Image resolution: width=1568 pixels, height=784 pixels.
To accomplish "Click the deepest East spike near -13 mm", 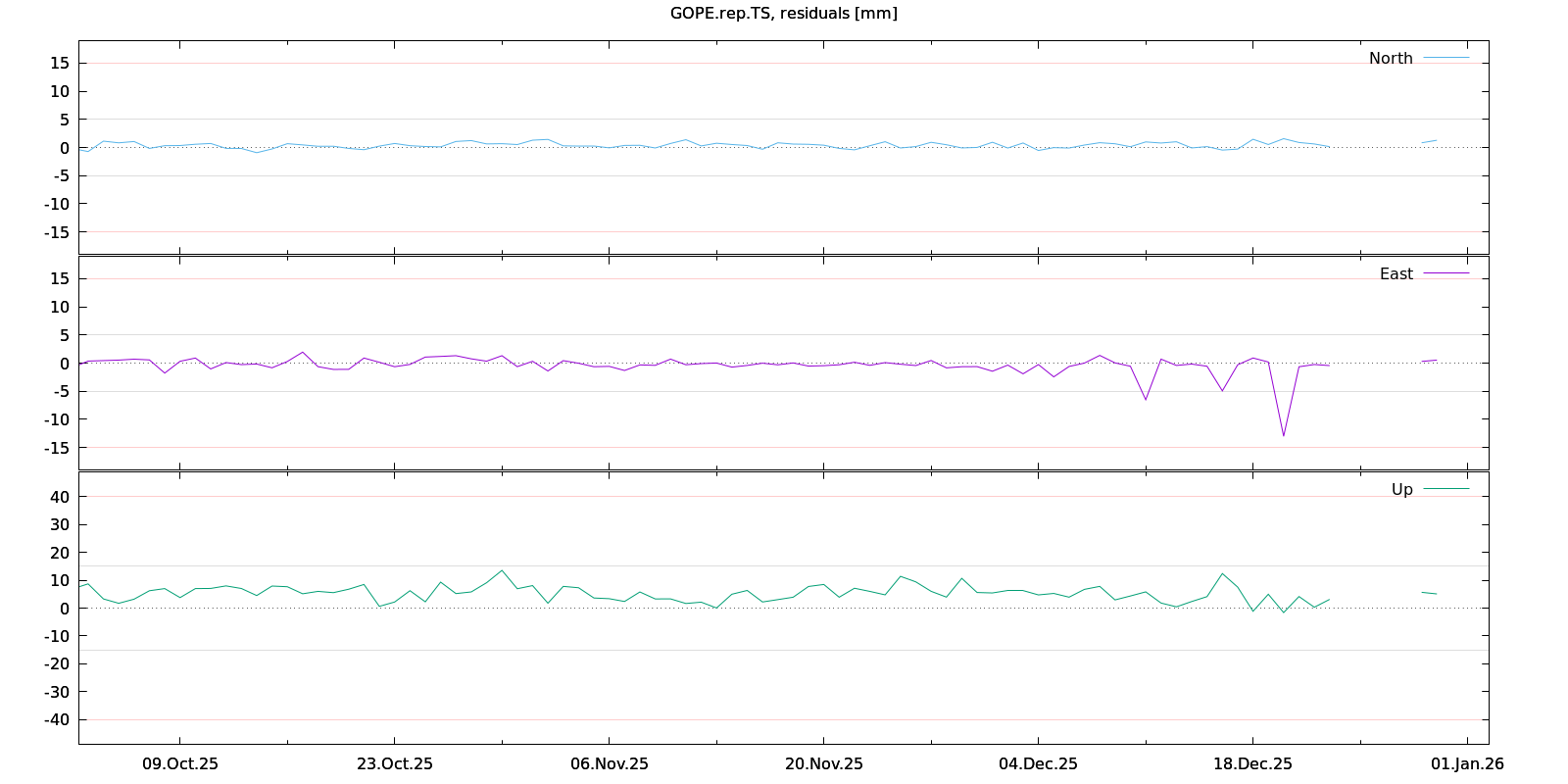I will click(1284, 435).
